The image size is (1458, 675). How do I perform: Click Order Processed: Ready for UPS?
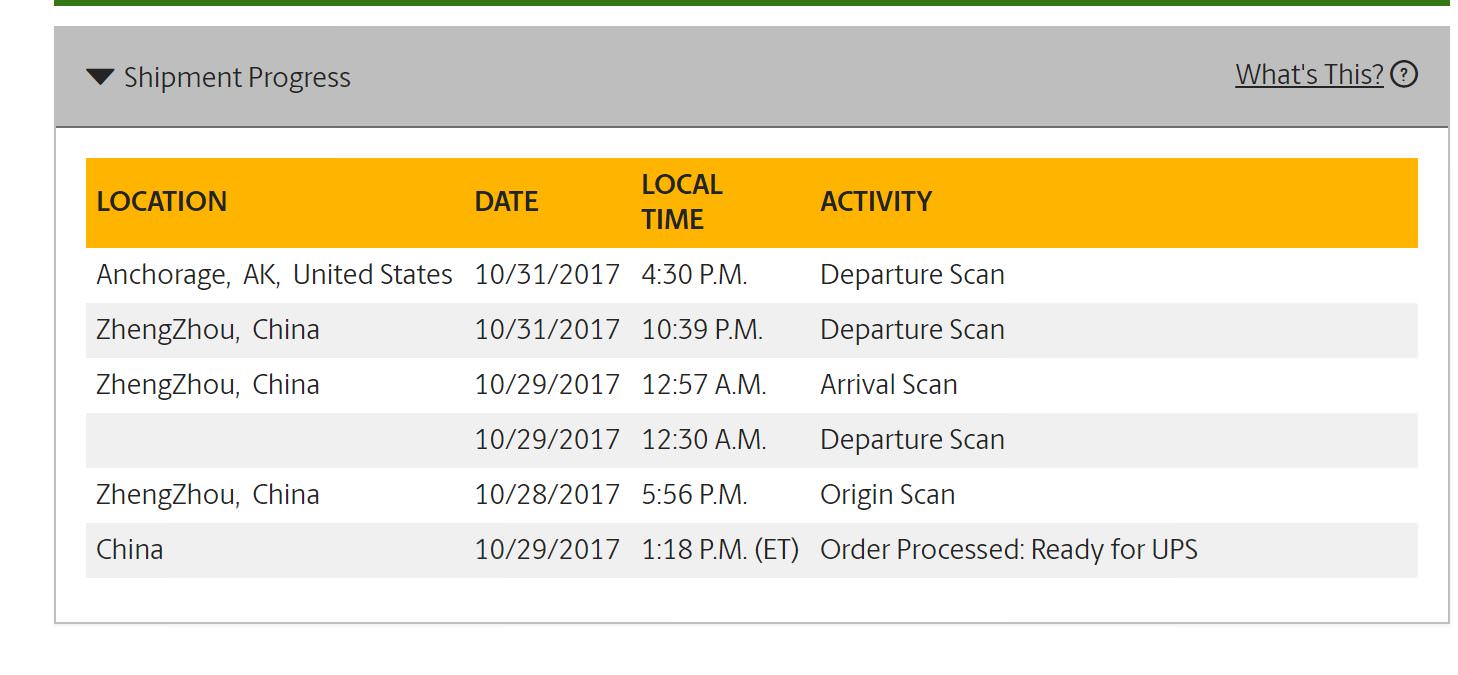1008,550
